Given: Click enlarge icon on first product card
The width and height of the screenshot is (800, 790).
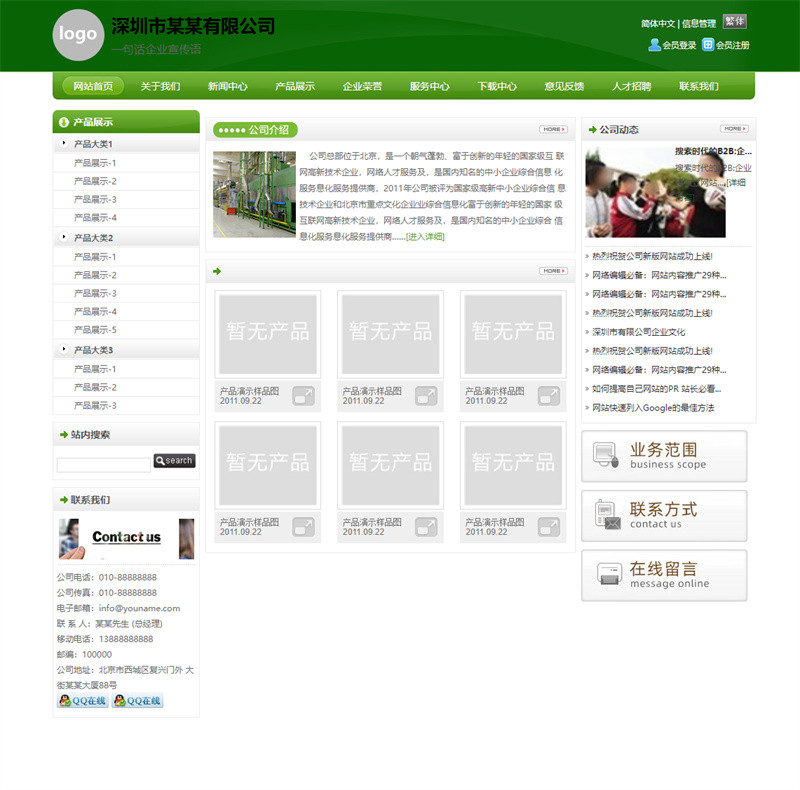Looking at the screenshot, I should pyautogui.click(x=304, y=396).
